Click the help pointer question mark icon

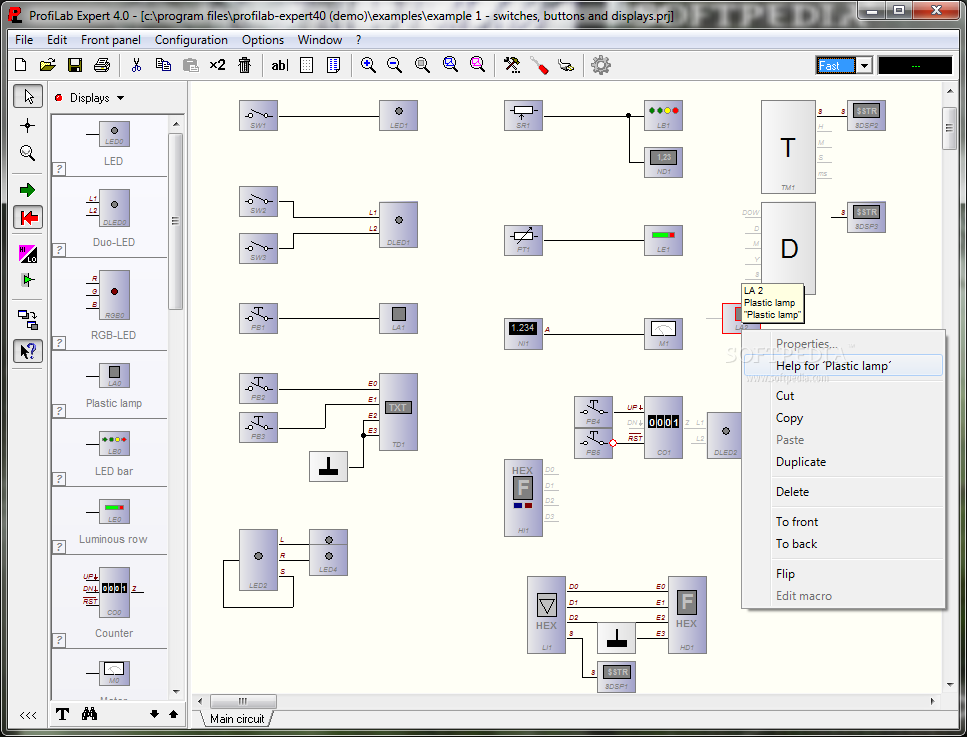(x=28, y=351)
